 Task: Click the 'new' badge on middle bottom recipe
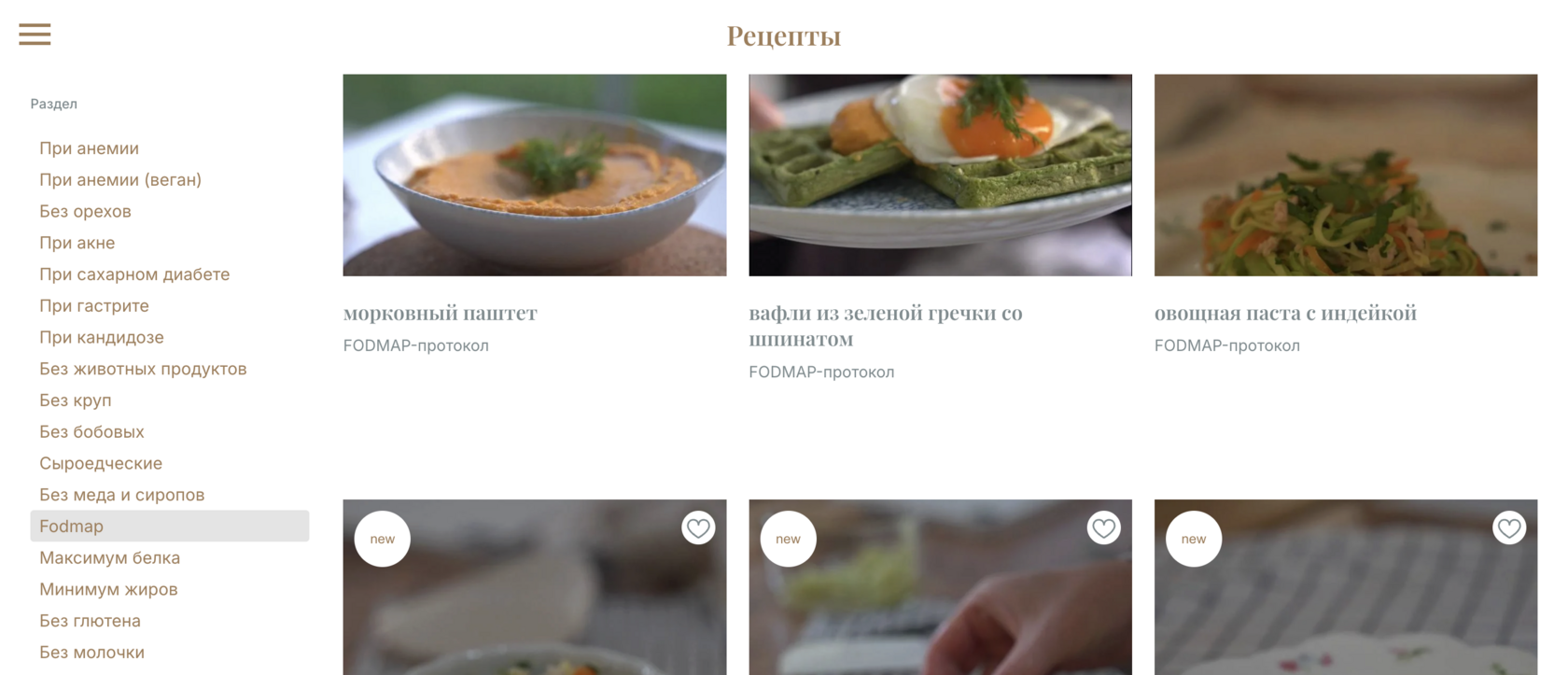[x=789, y=539]
